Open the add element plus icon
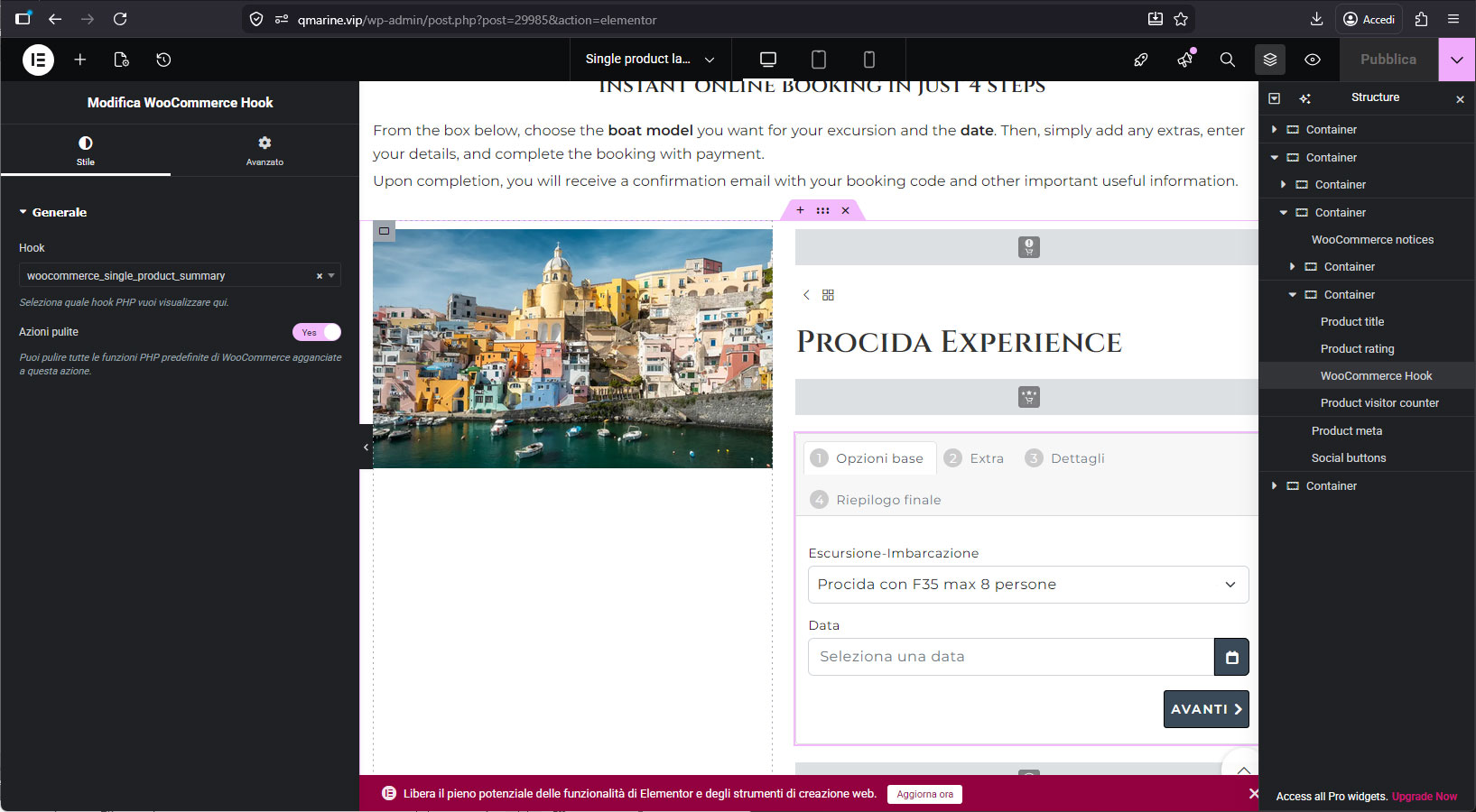The width and height of the screenshot is (1476, 812). pyautogui.click(x=80, y=60)
